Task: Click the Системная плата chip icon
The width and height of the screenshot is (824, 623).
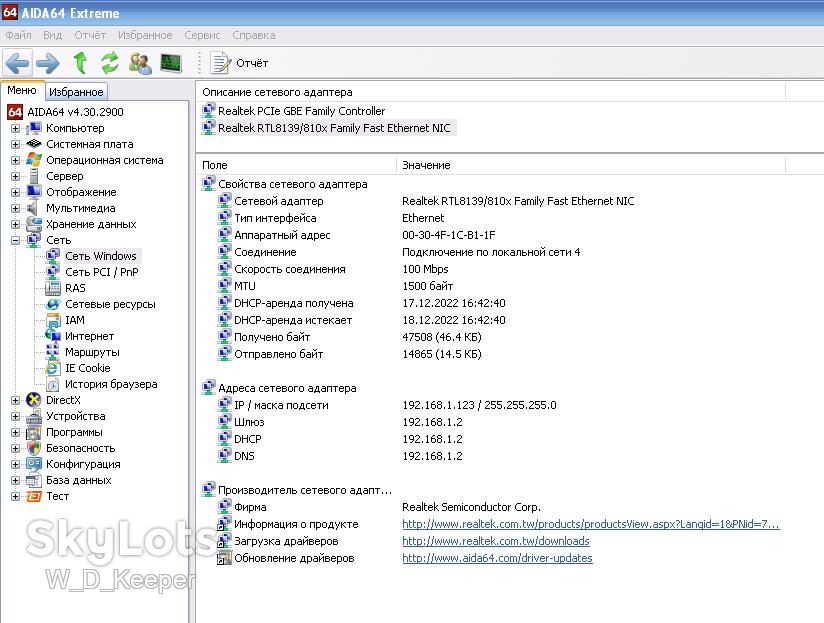Action: point(34,144)
